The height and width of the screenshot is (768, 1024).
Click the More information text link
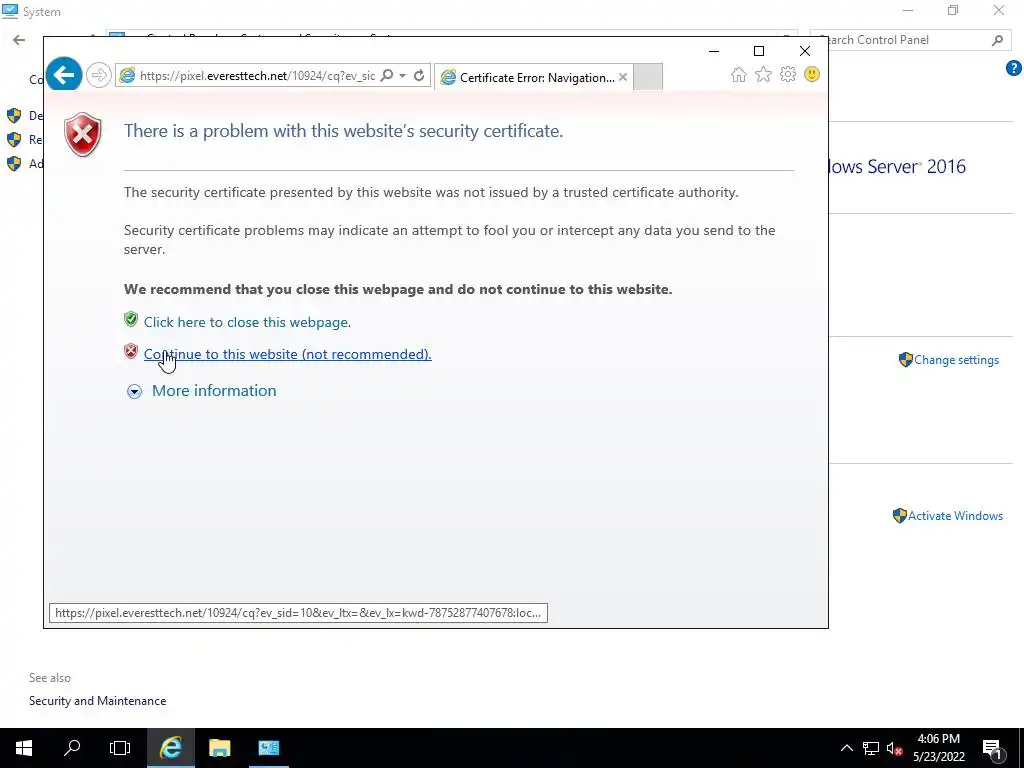(x=214, y=391)
